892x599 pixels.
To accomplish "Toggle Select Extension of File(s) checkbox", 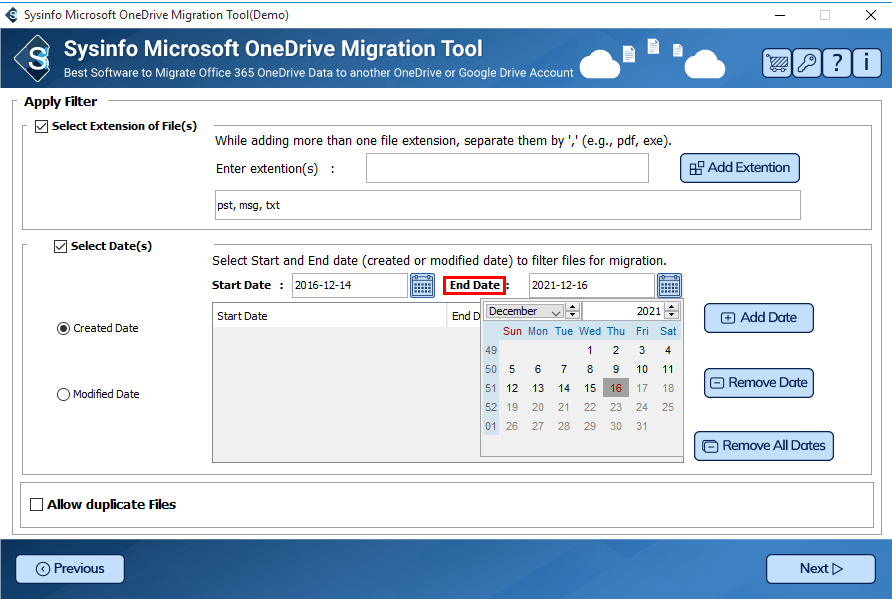I will click(x=41, y=126).
